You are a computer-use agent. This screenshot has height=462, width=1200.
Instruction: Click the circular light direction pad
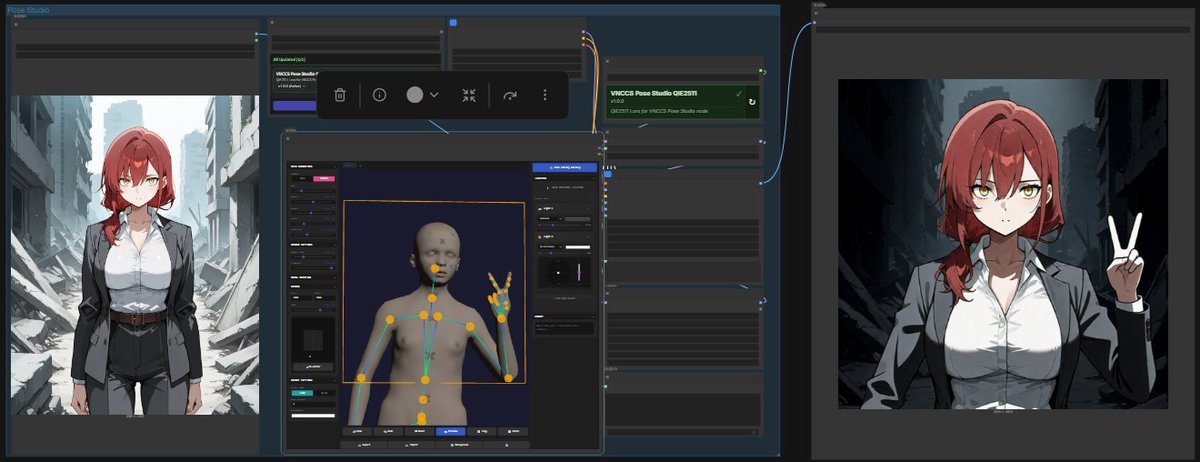[x=558, y=272]
